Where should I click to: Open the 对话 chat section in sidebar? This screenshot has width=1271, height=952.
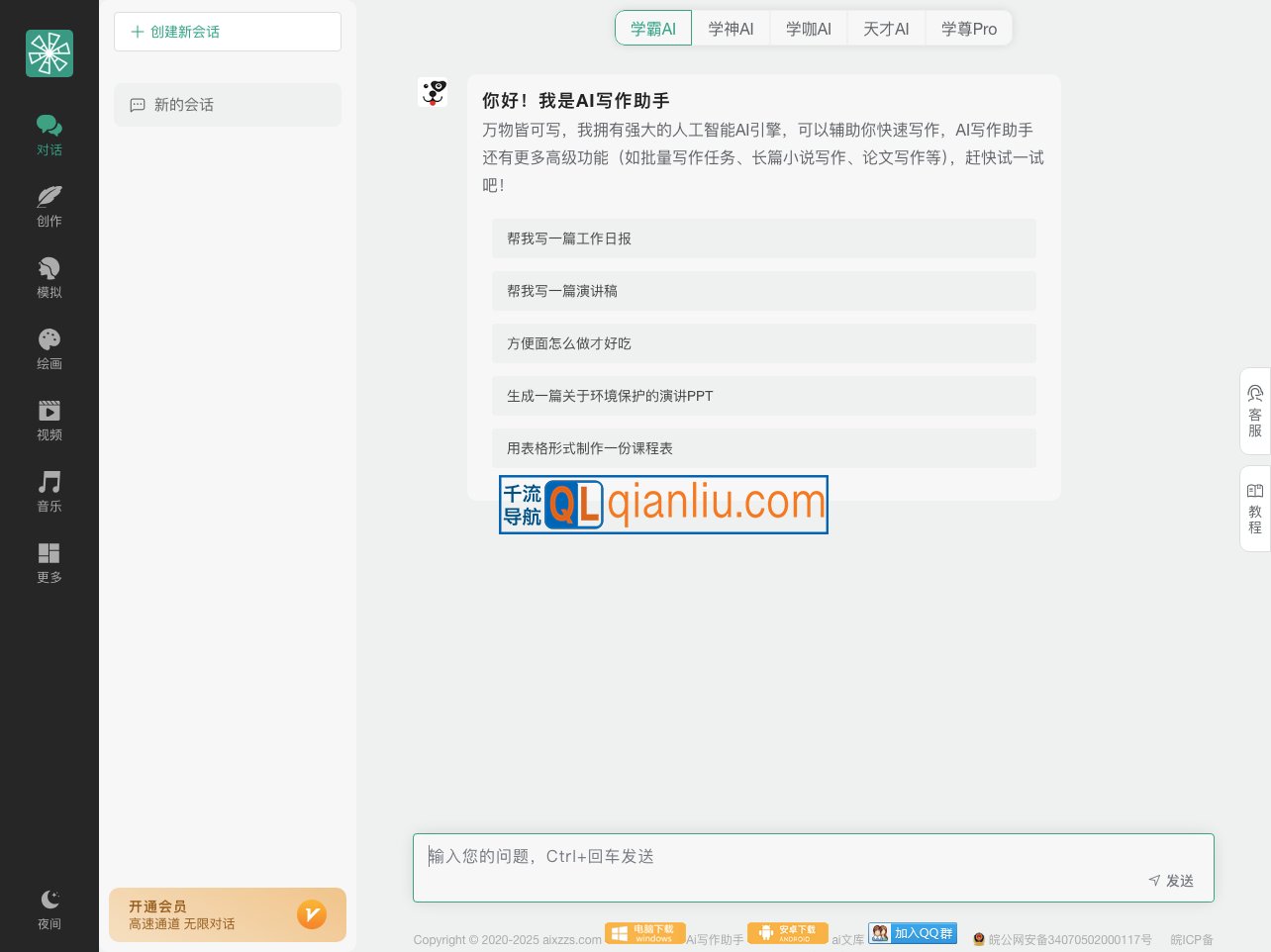tap(49, 136)
